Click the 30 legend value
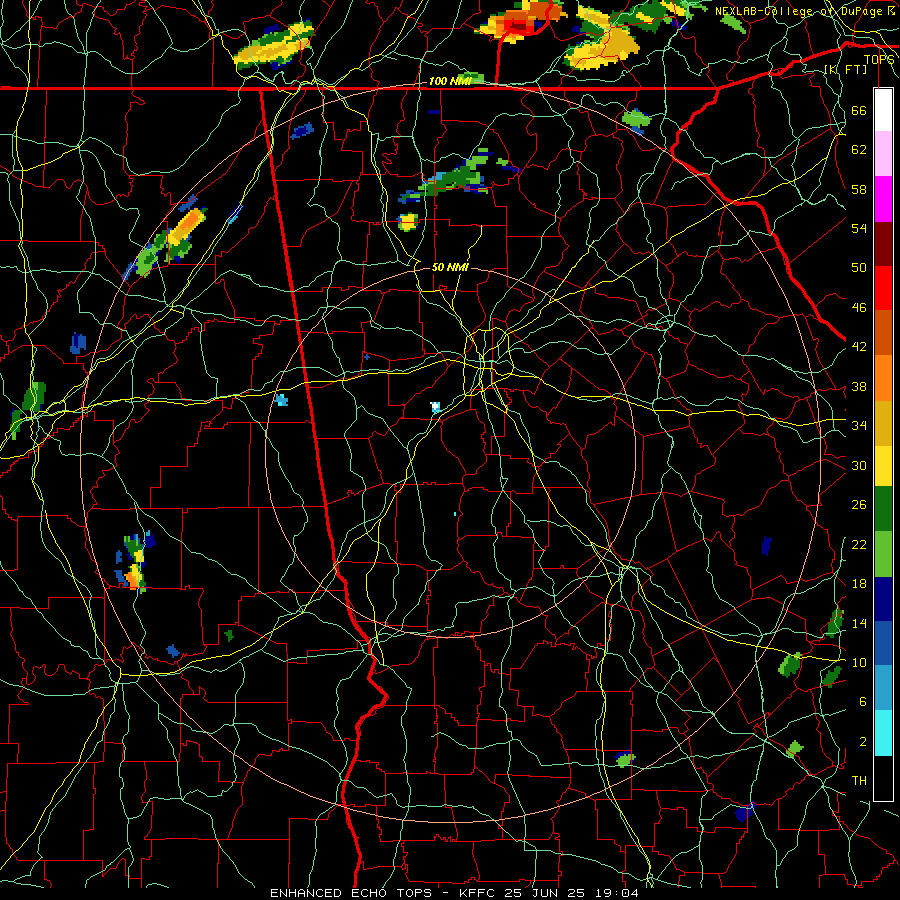 pos(859,465)
